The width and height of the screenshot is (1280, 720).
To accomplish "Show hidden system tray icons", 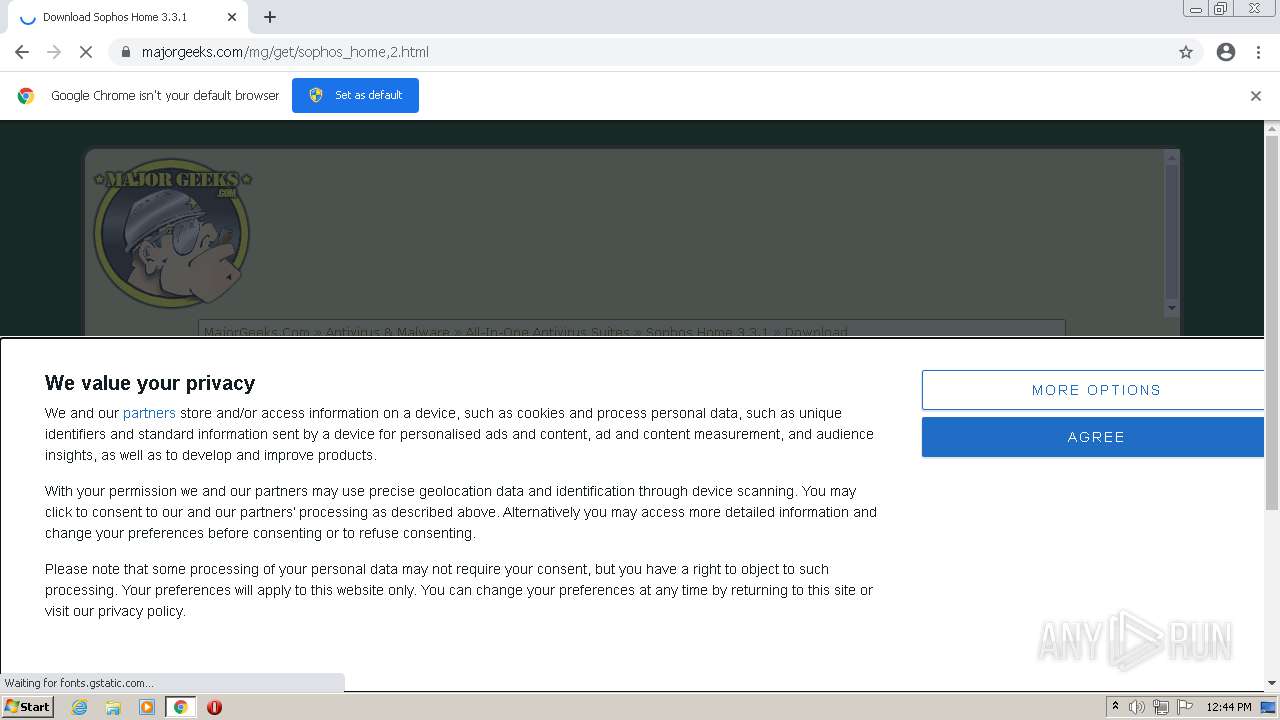I will click(1115, 707).
